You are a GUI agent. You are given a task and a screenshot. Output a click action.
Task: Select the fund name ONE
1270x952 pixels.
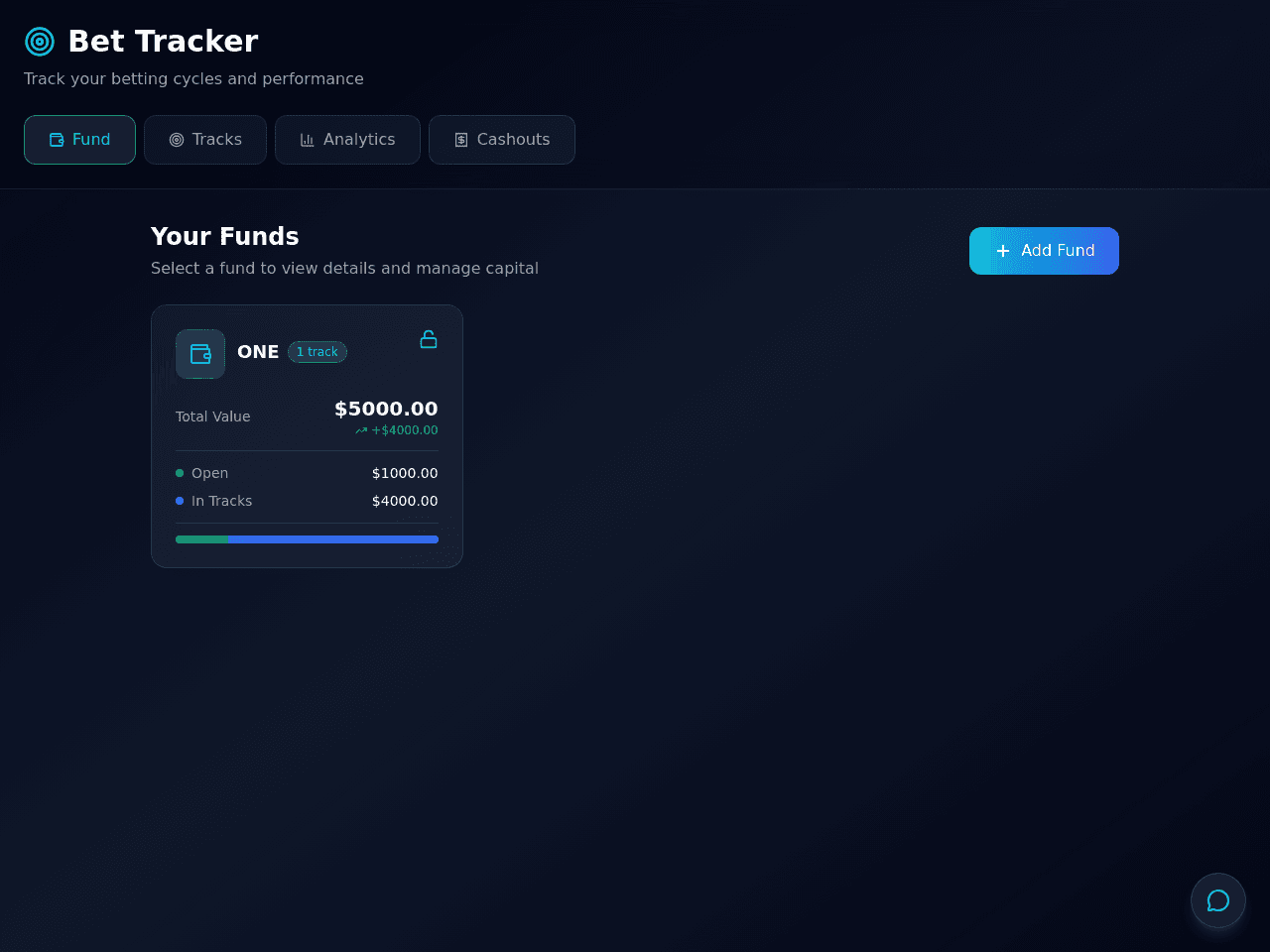coord(258,352)
